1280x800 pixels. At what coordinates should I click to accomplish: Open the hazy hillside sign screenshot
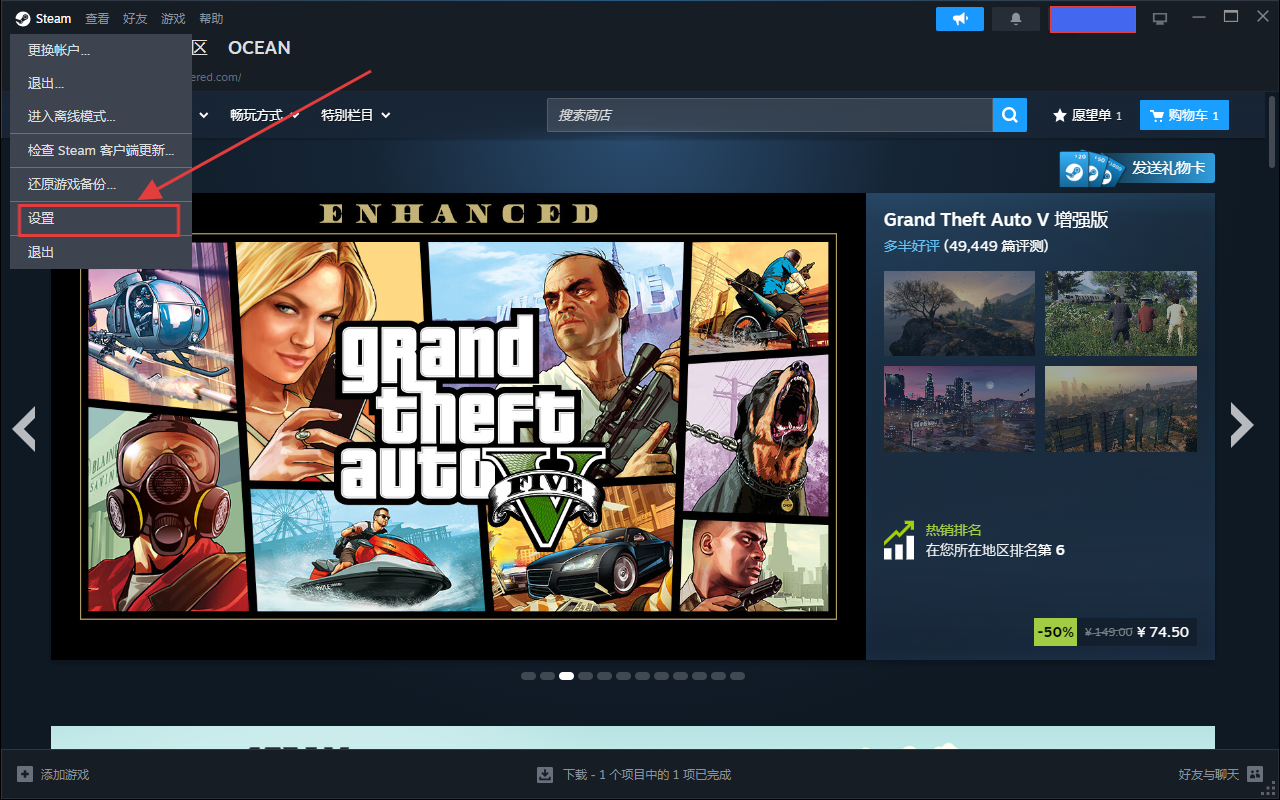(x=1121, y=408)
